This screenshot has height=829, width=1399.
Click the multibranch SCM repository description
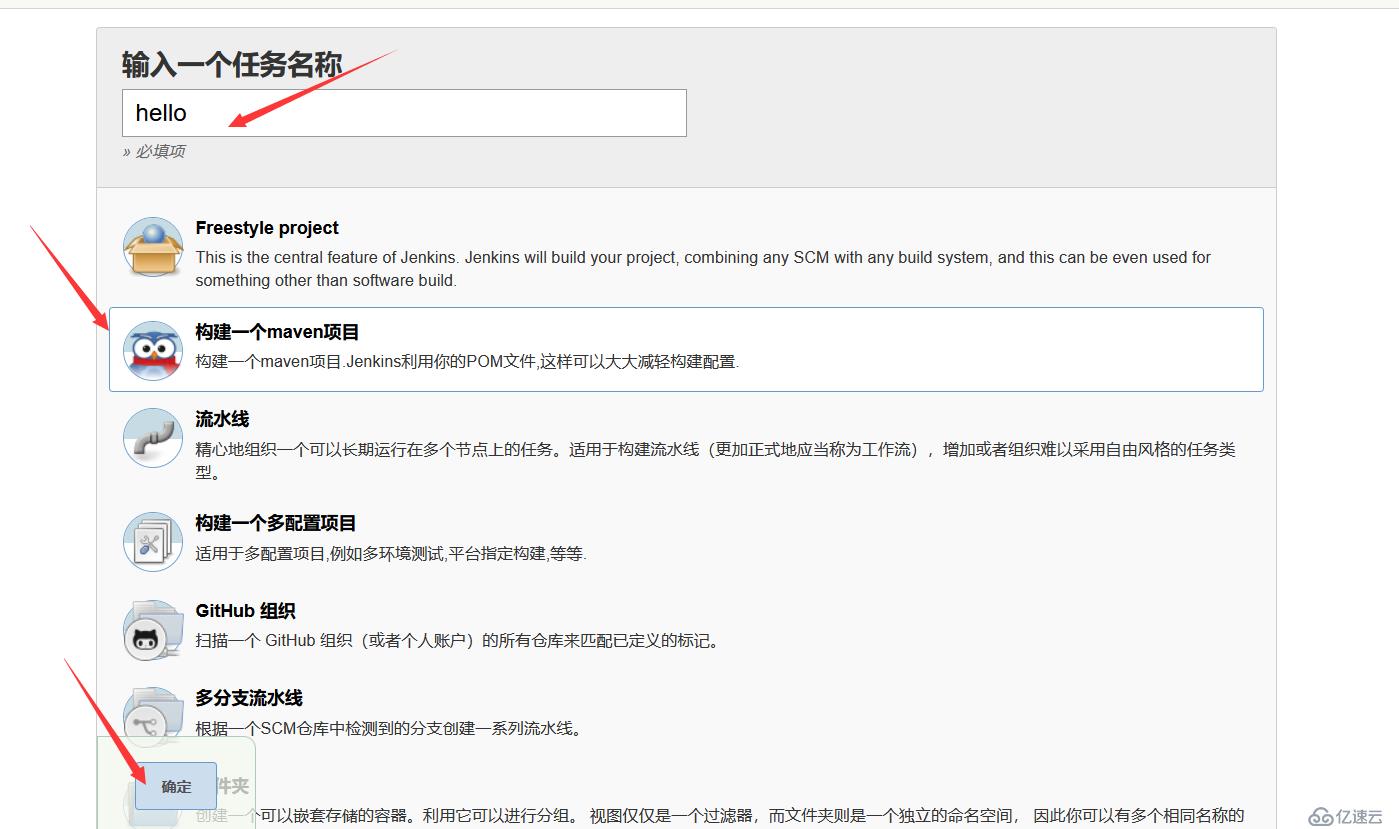pyautogui.click(x=388, y=728)
